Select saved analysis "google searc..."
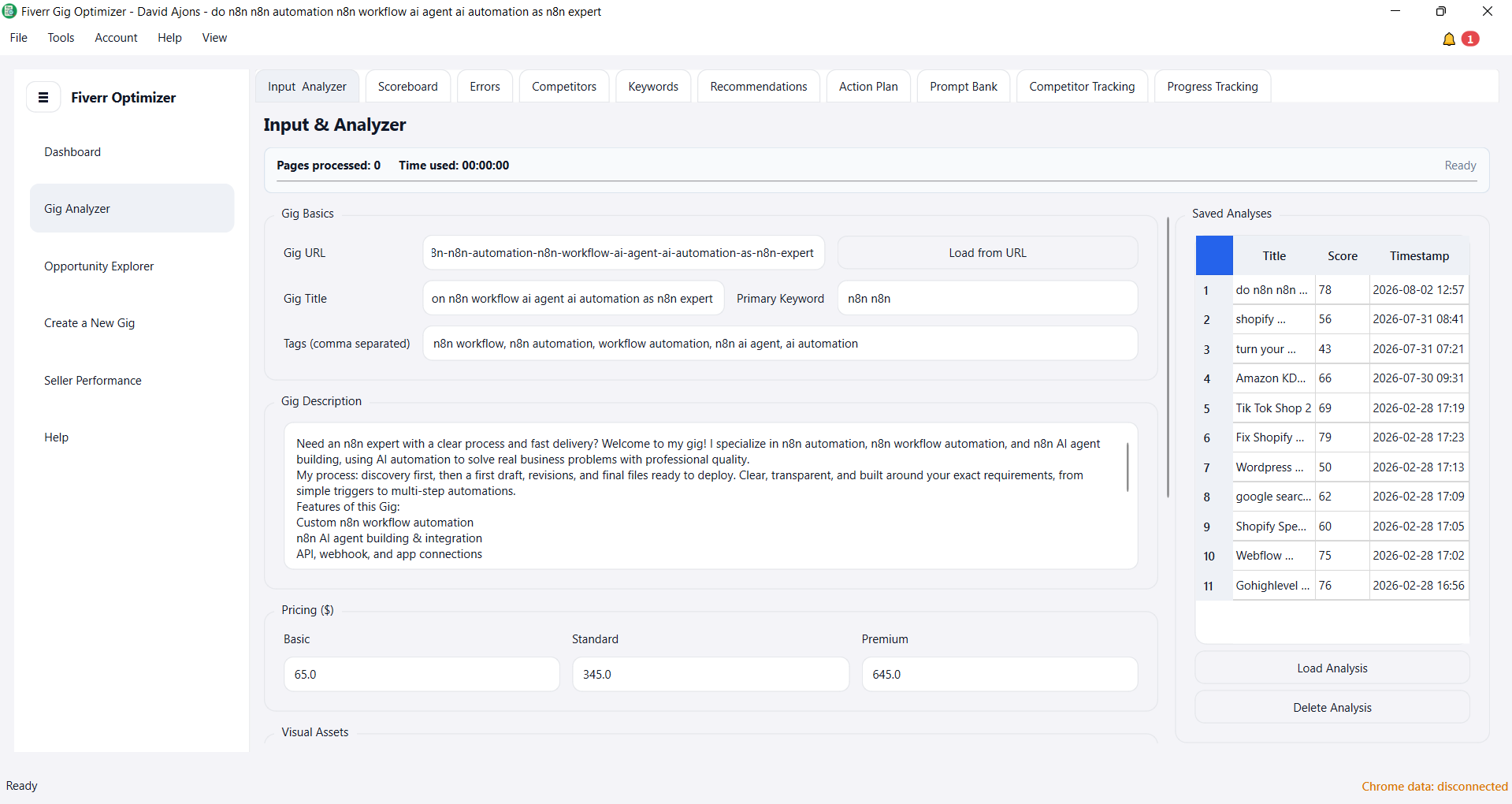This screenshot has height=804, width=1512. tap(1273, 497)
